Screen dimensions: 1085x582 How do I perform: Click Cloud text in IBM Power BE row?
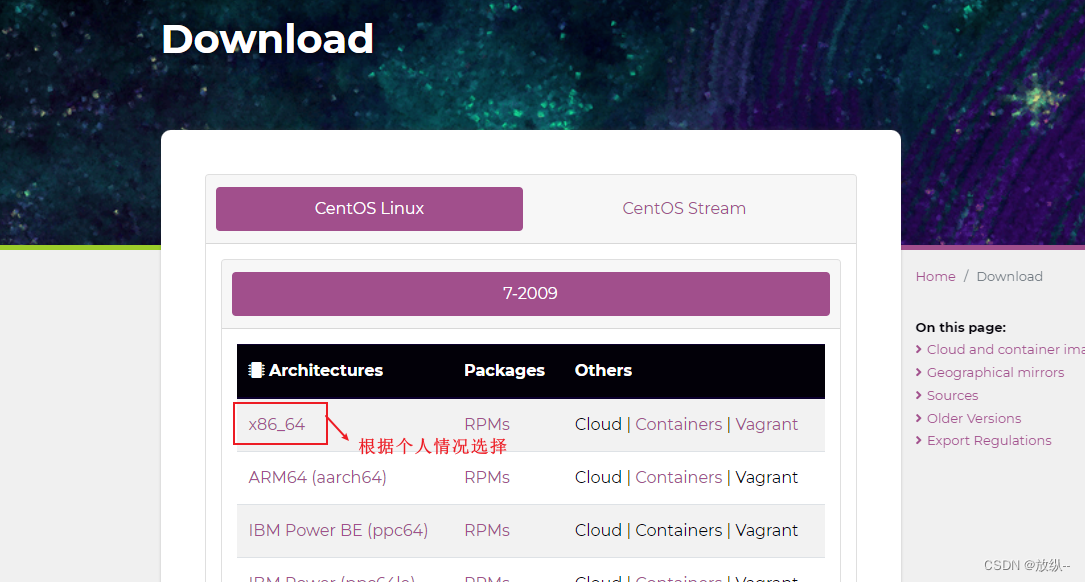(x=599, y=530)
